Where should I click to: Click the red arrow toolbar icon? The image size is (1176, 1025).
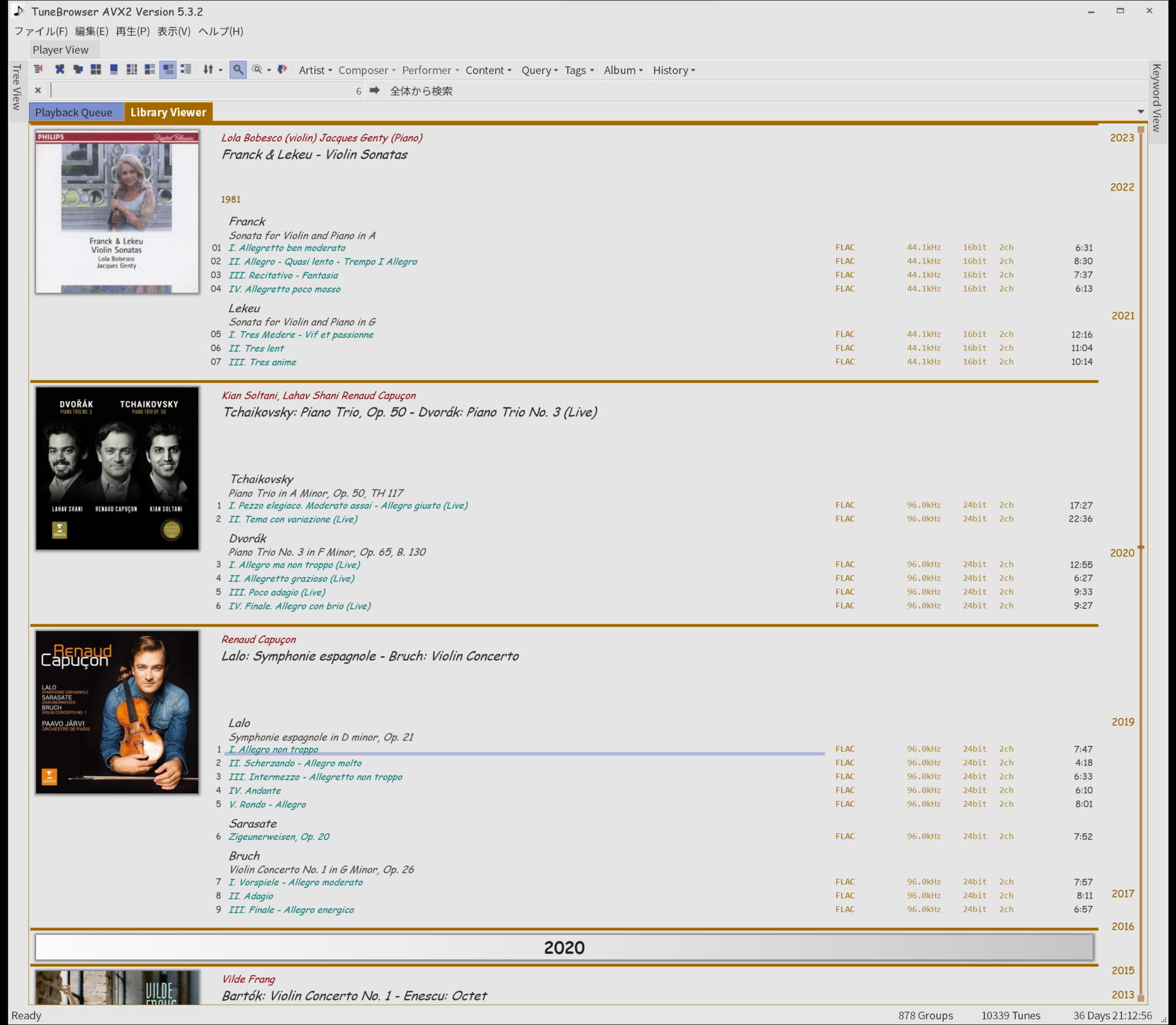(x=282, y=70)
